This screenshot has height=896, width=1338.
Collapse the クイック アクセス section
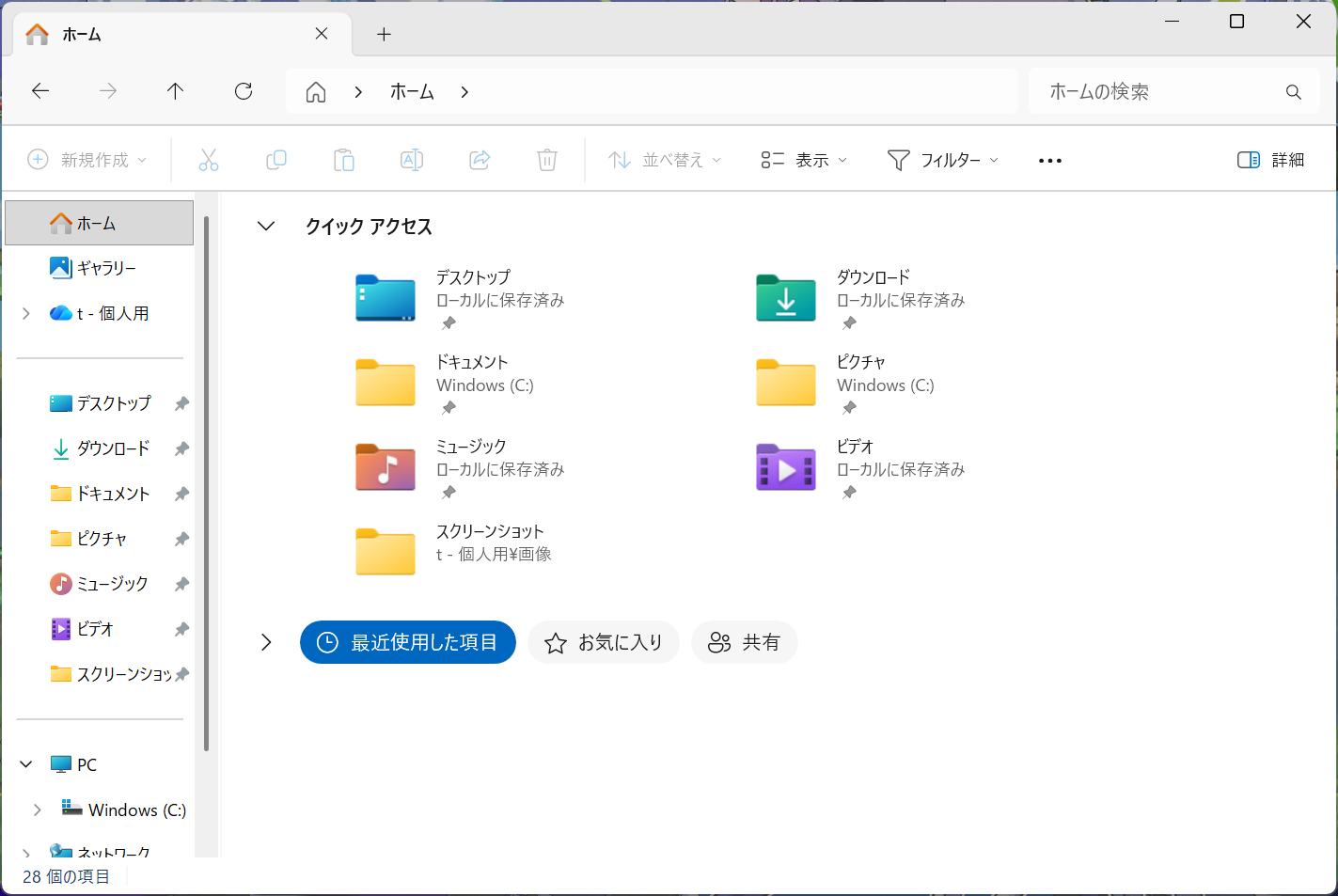point(266,227)
